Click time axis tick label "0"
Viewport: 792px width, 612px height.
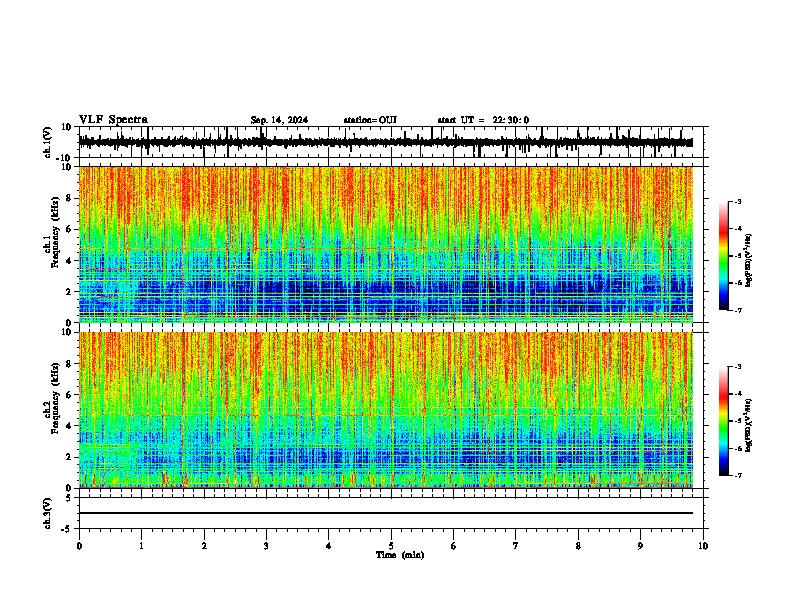[x=79, y=546]
